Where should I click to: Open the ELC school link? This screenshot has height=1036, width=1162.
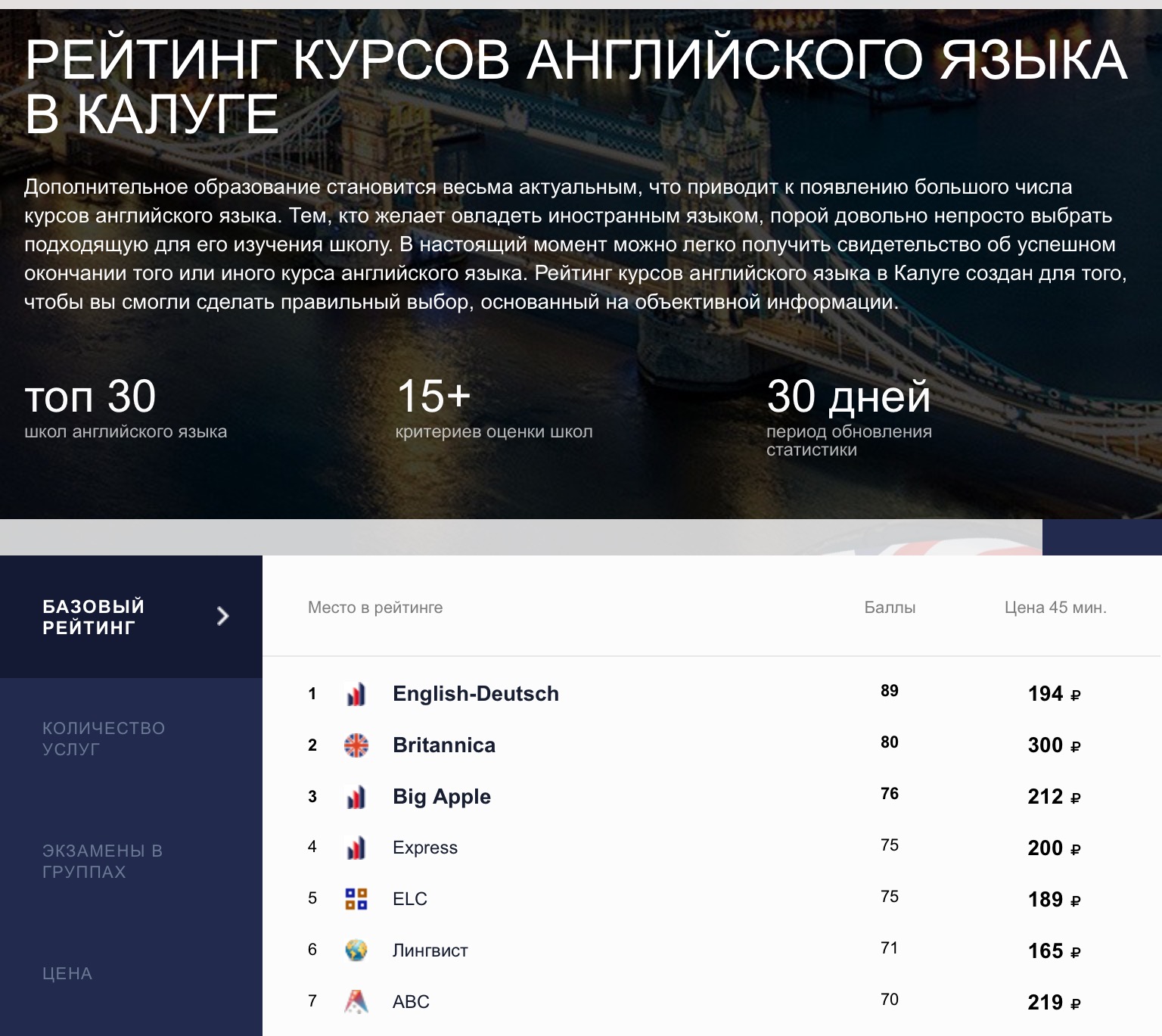click(x=410, y=899)
